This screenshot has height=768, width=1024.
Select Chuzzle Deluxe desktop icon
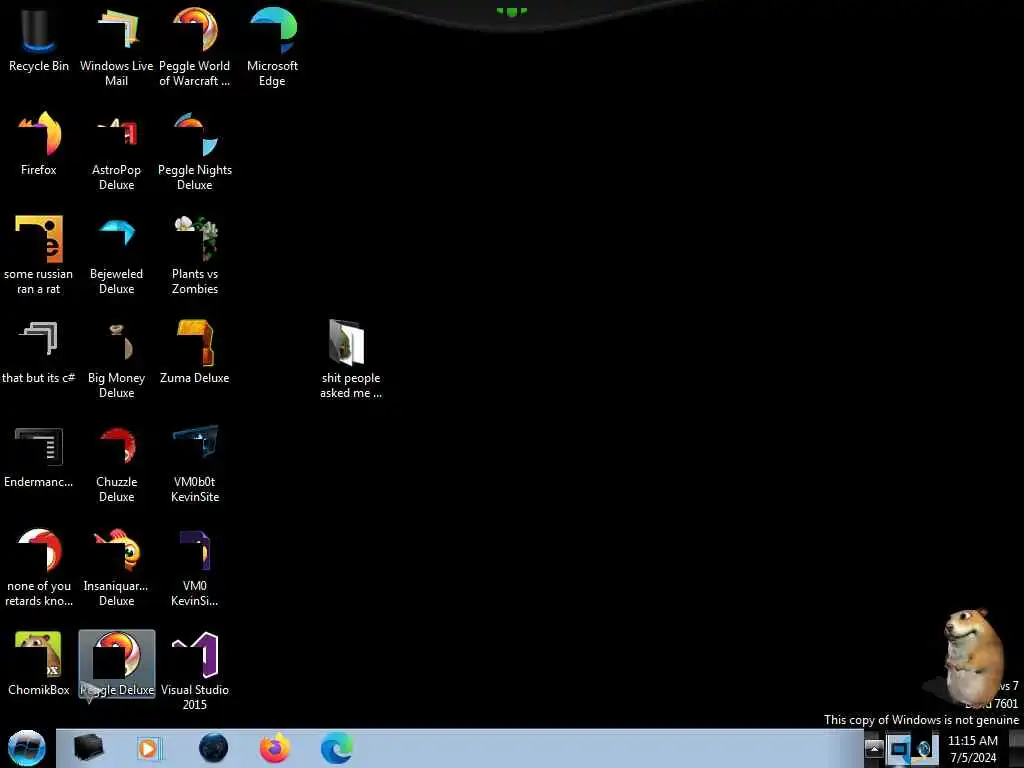116,464
